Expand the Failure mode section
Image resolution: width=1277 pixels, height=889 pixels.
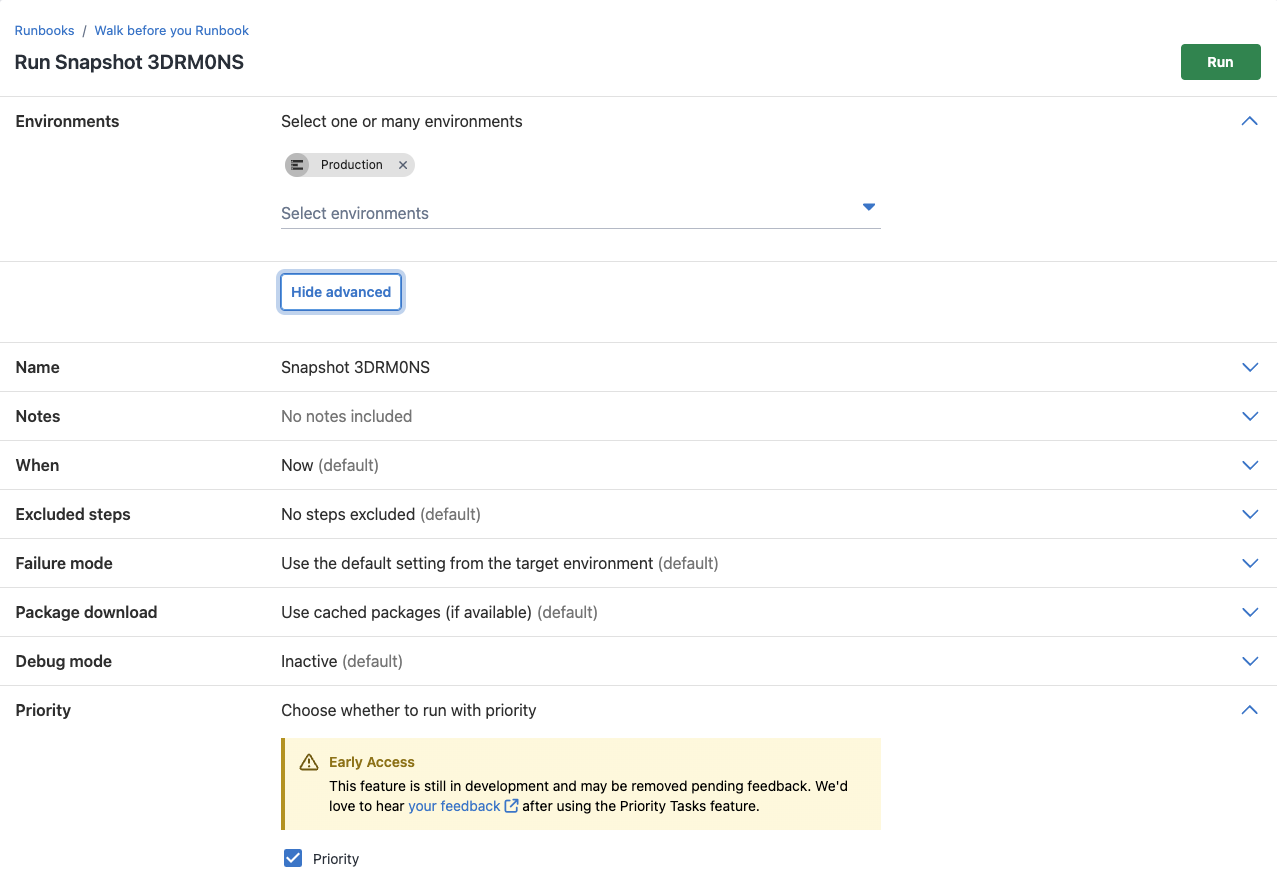click(x=1249, y=563)
